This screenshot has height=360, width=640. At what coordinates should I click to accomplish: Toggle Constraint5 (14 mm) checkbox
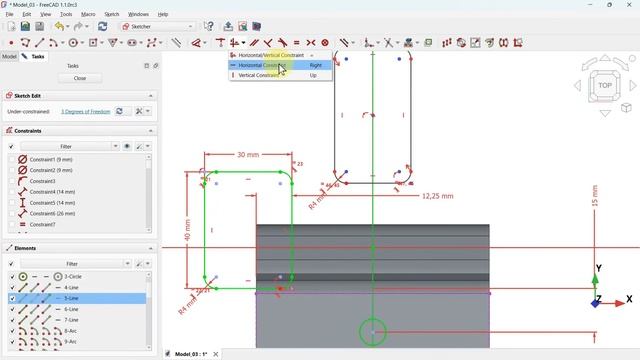coord(11,203)
